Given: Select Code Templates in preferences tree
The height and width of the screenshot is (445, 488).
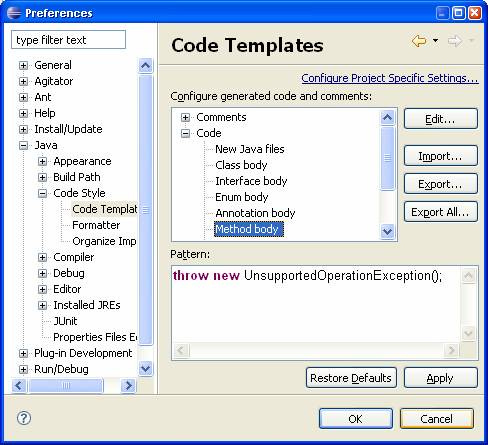Looking at the screenshot, I should [104, 209].
